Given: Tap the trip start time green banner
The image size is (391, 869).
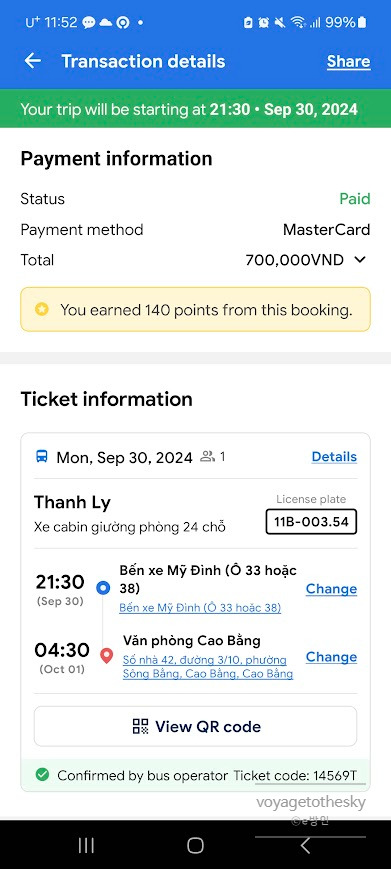Looking at the screenshot, I should pyautogui.click(x=196, y=109).
